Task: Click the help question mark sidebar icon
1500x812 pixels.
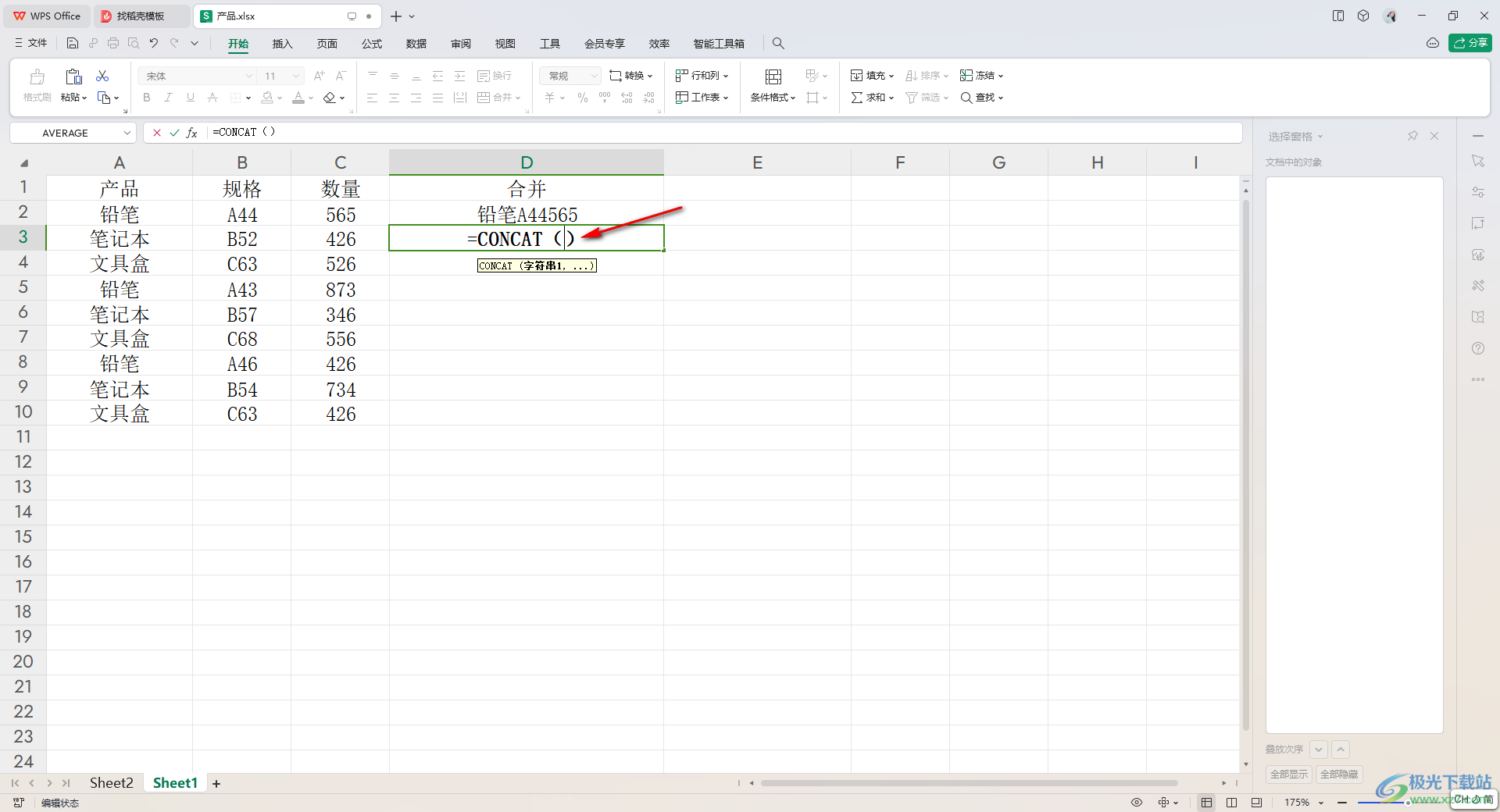Action: pos(1478,348)
